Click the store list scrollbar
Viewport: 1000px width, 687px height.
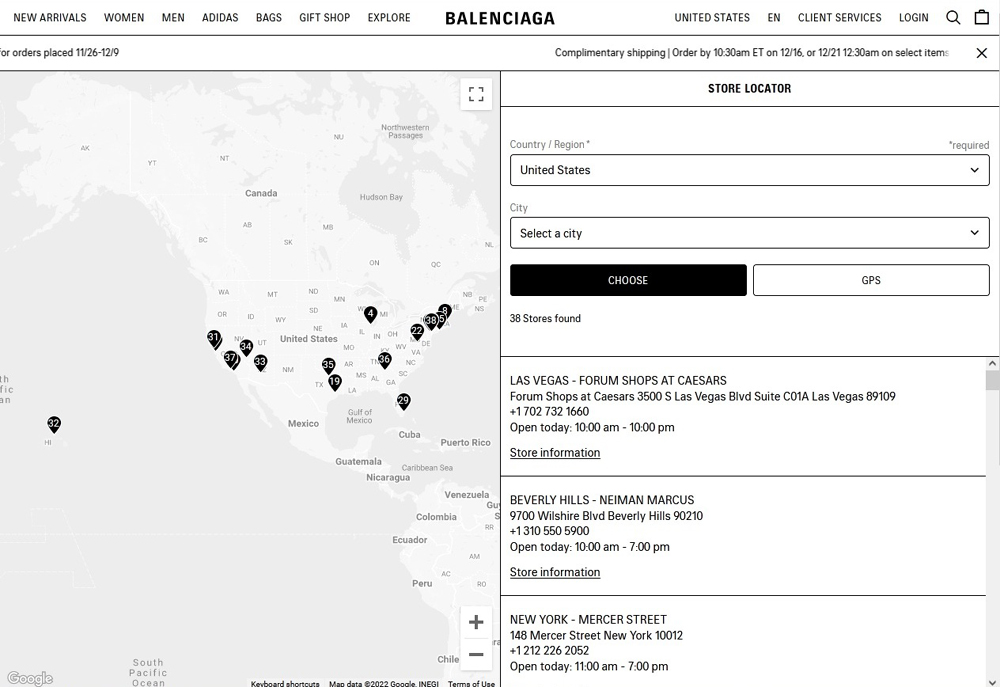click(992, 380)
